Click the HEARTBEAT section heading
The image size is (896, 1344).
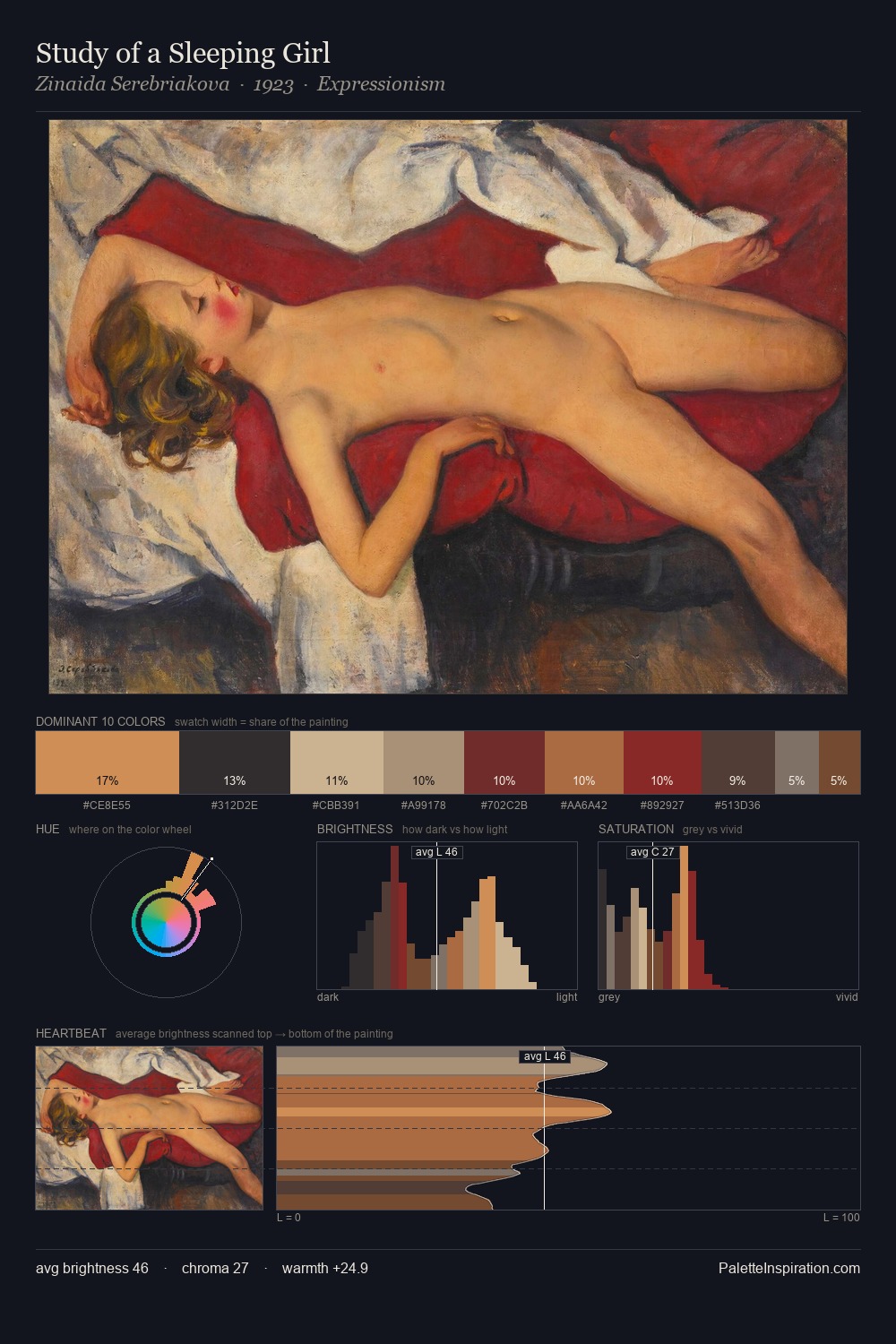[71, 1033]
